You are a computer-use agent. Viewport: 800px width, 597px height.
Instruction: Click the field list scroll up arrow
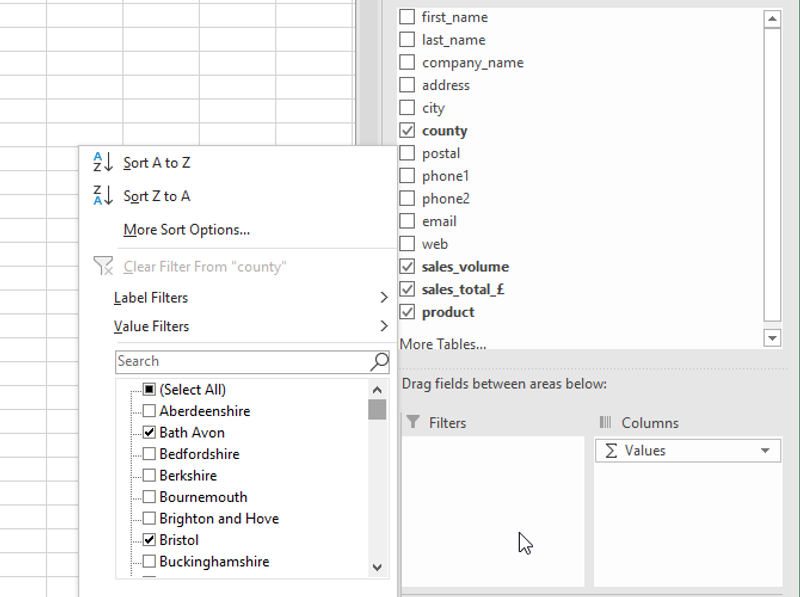771,18
